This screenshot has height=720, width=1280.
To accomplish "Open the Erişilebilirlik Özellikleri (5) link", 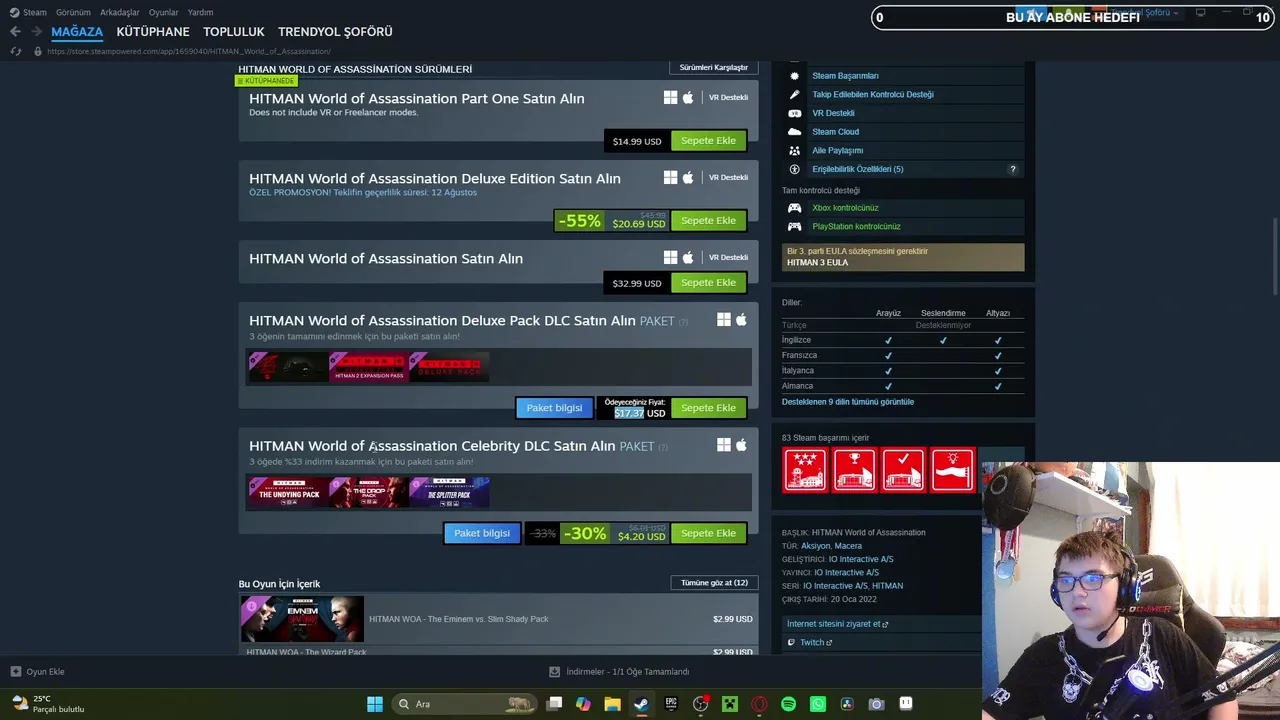I will tap(857, 169).
